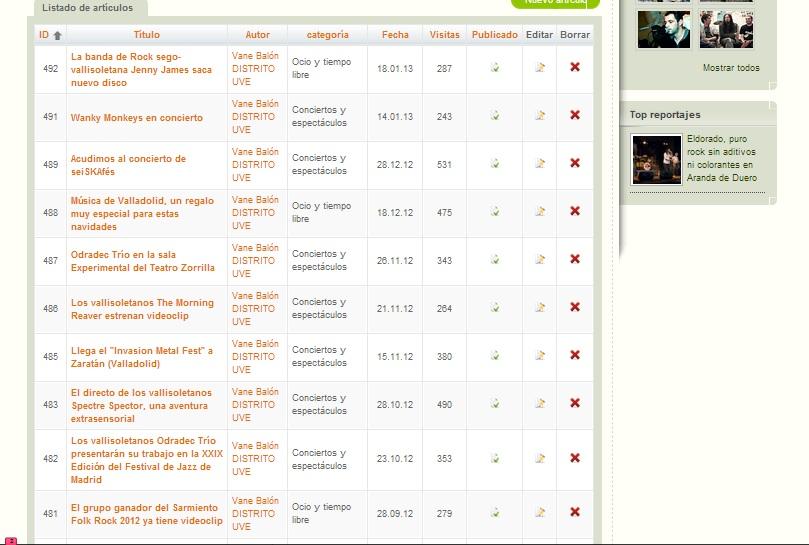This screenshot has width=809, height=545.
Task: Delete article 481 with the red X
Action: (x=575, y=512)
